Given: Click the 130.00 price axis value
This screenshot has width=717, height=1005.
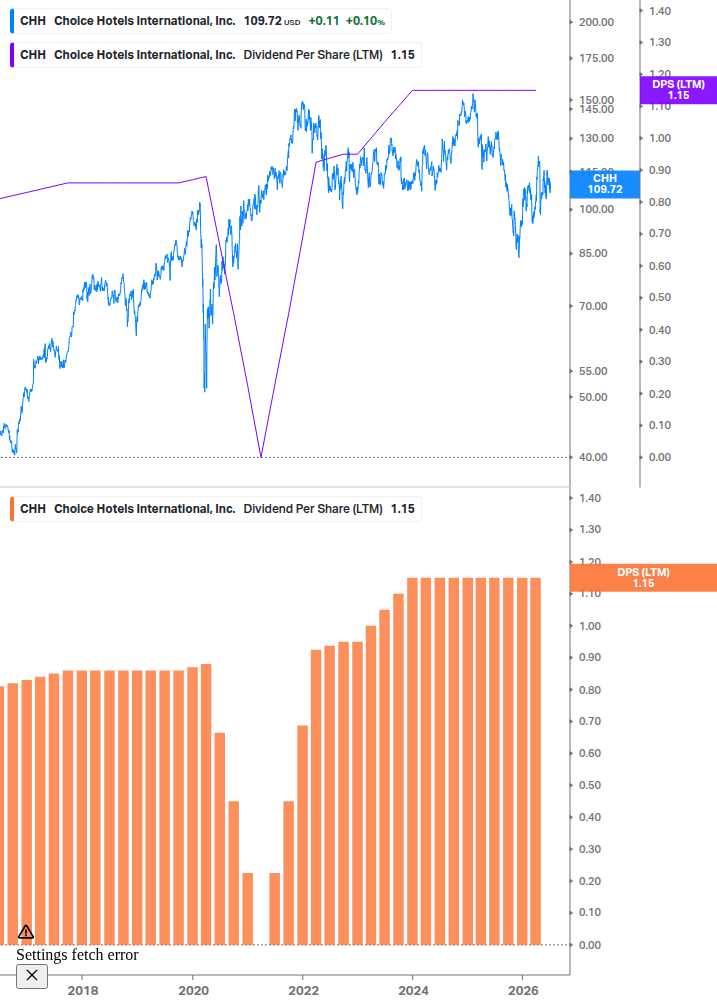Looking at the screenshot, I should pyautogui.click(x=596, y=138).
